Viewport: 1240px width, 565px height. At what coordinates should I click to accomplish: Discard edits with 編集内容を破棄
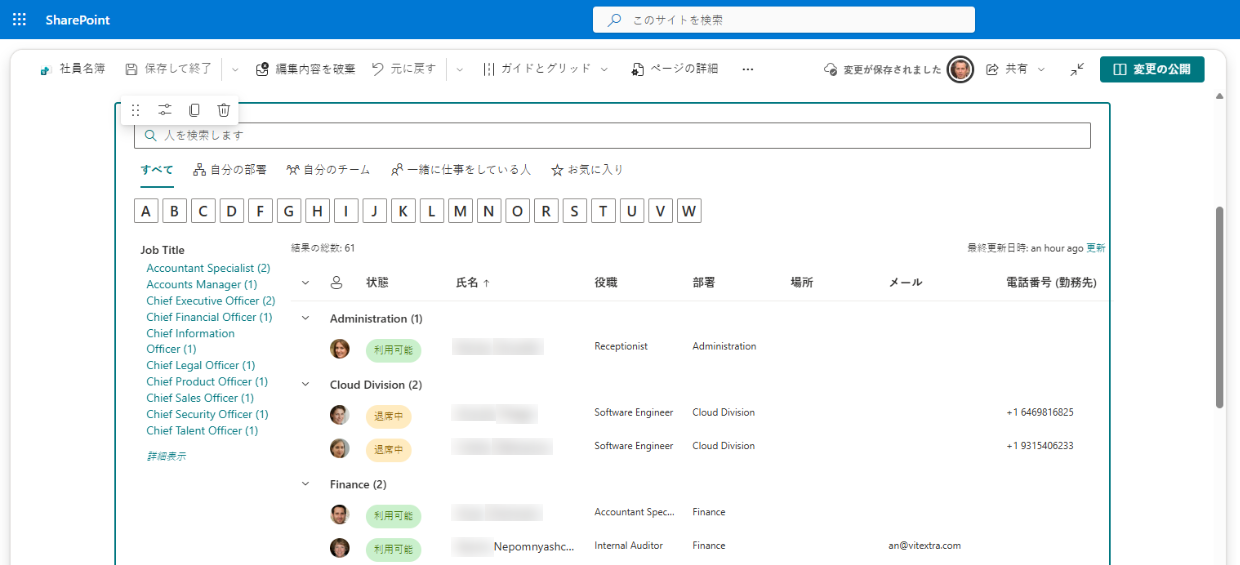pyautogui.click(x=305, y=69)
